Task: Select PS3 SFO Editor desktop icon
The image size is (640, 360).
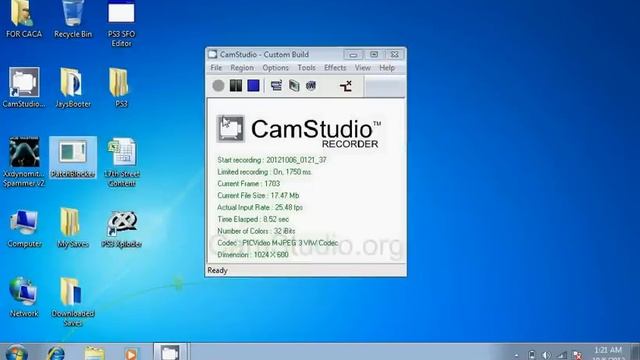Action: click(121, 24)
